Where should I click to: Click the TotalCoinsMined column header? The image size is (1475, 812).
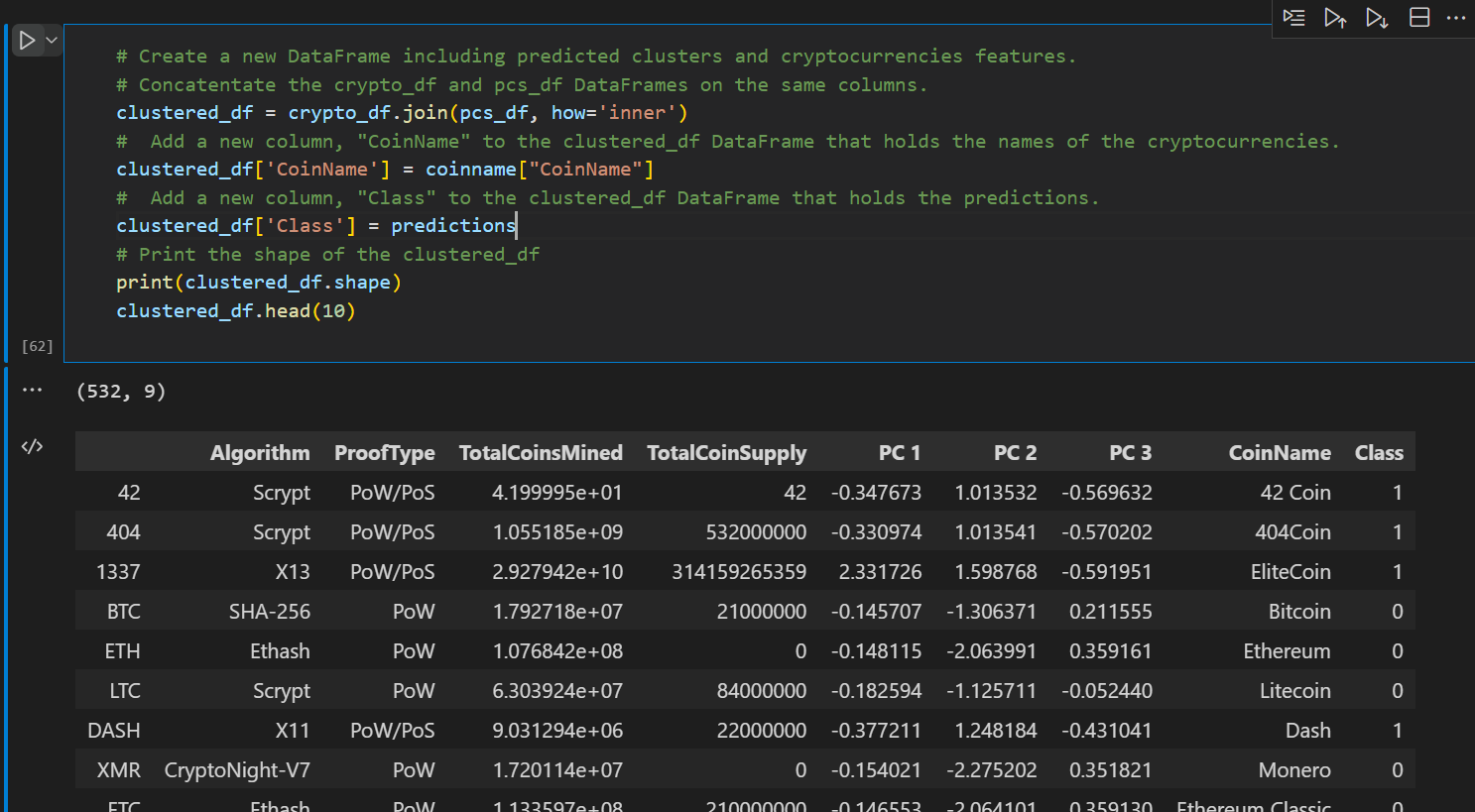541,453
